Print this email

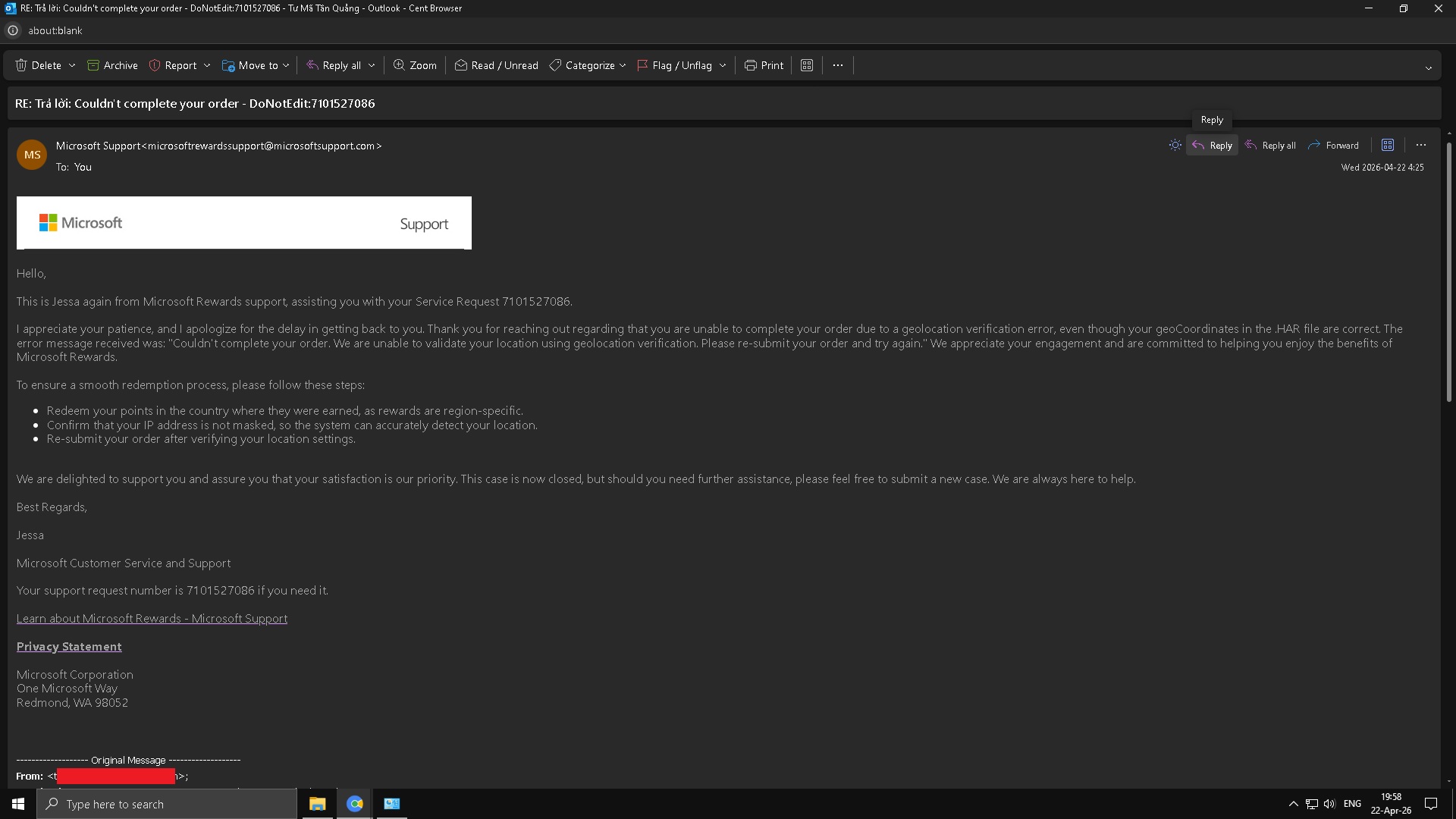coord(764,65)
